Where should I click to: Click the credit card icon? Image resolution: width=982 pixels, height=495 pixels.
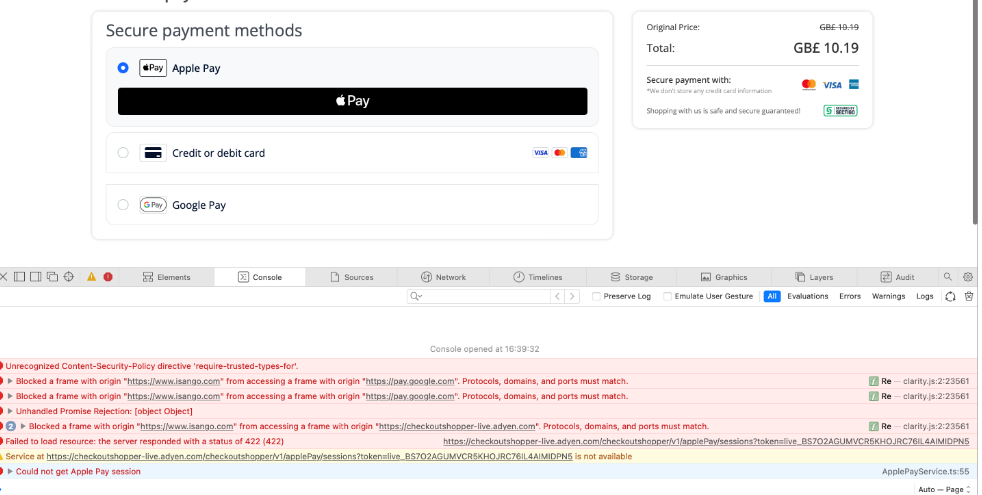pos(153,153)
